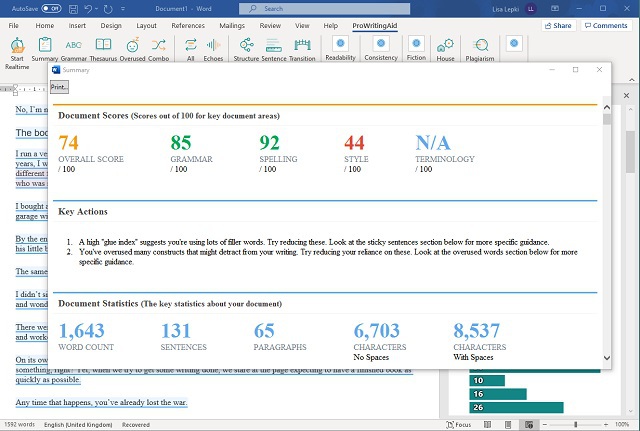Viewport: 640px width, 431px height.
Task: Click the unlabeled ribbon icon after Plagiarism
Action: (x=514, y=43)
